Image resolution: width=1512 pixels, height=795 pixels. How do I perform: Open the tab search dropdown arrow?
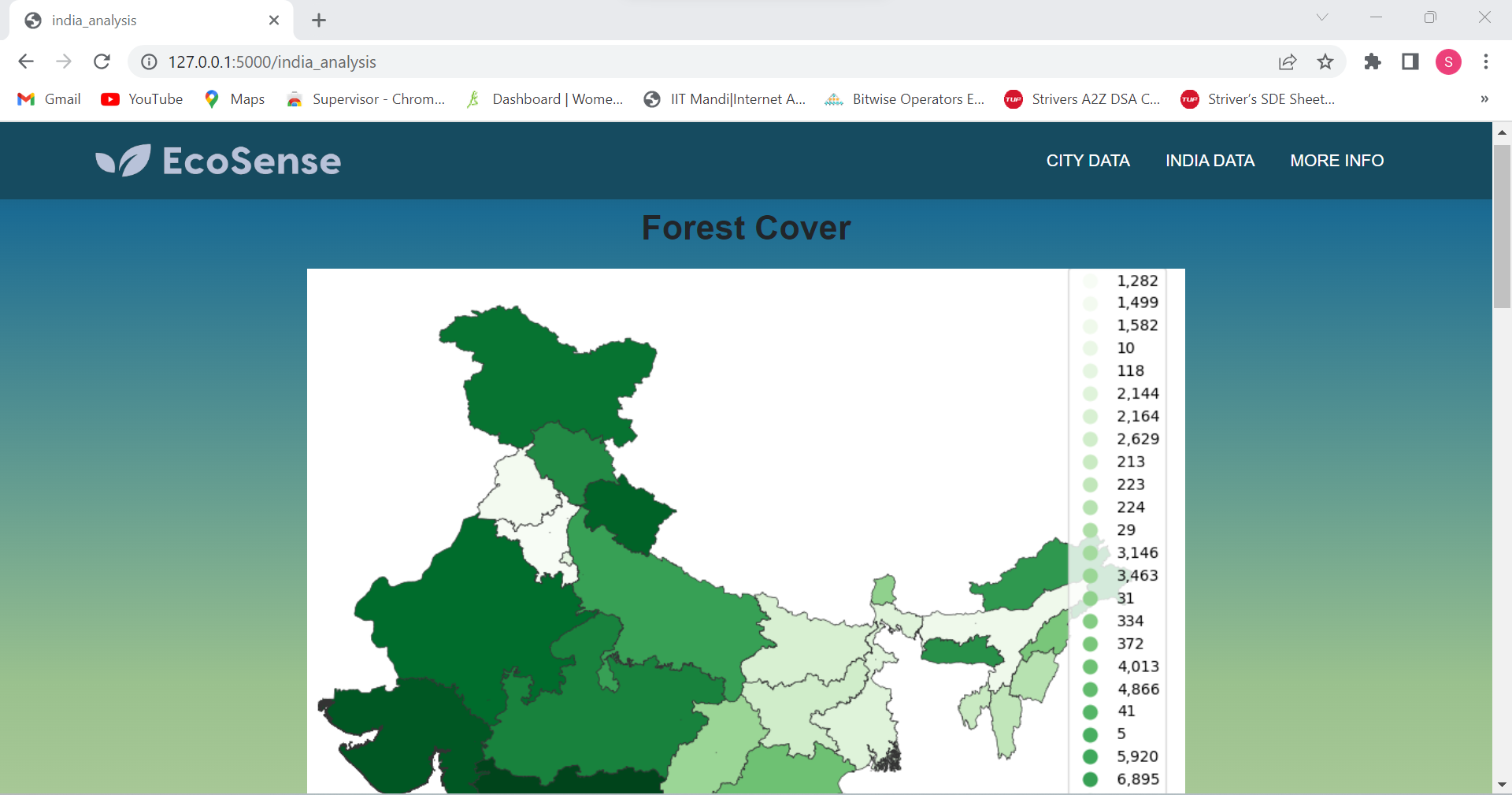pos(1322,17)
